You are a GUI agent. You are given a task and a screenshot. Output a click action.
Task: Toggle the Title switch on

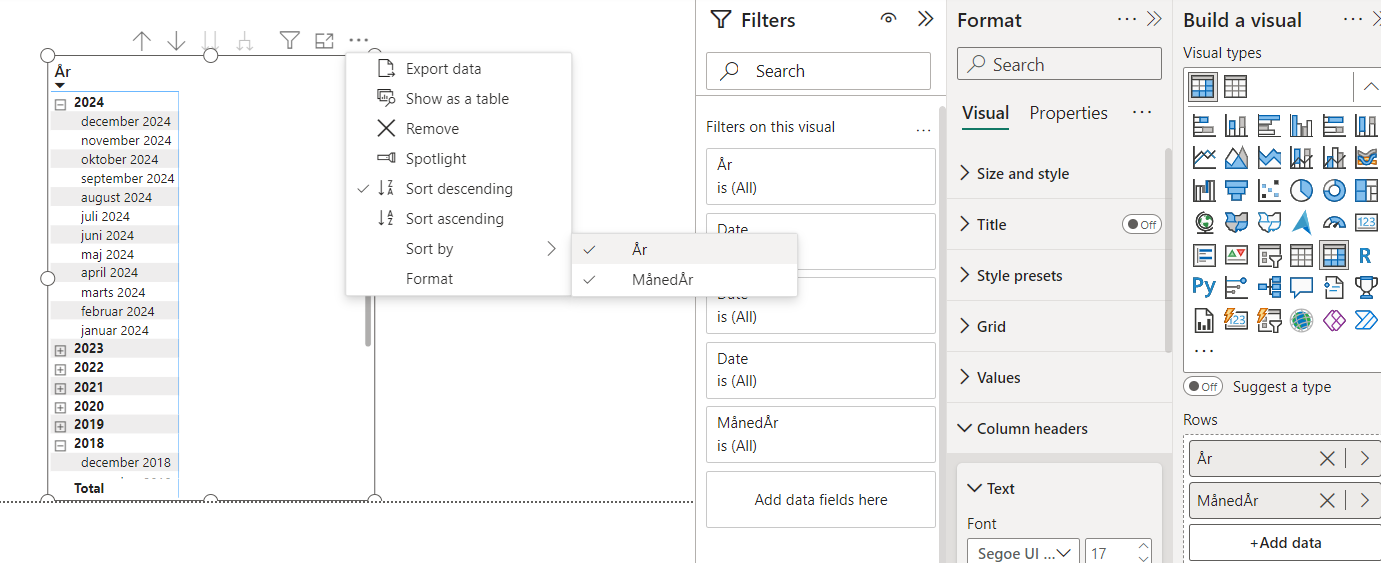[1141, 224]
